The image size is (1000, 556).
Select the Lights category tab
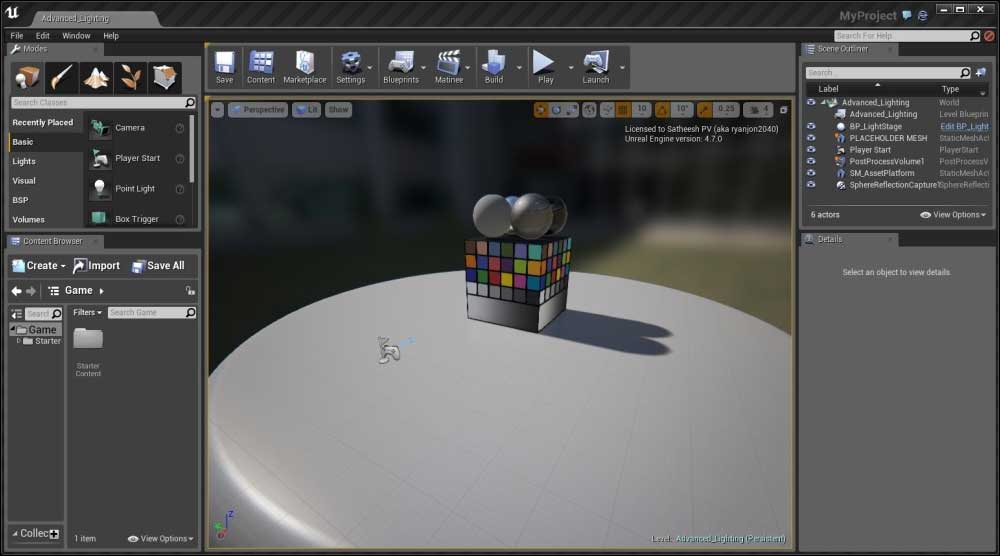[45, 161]
